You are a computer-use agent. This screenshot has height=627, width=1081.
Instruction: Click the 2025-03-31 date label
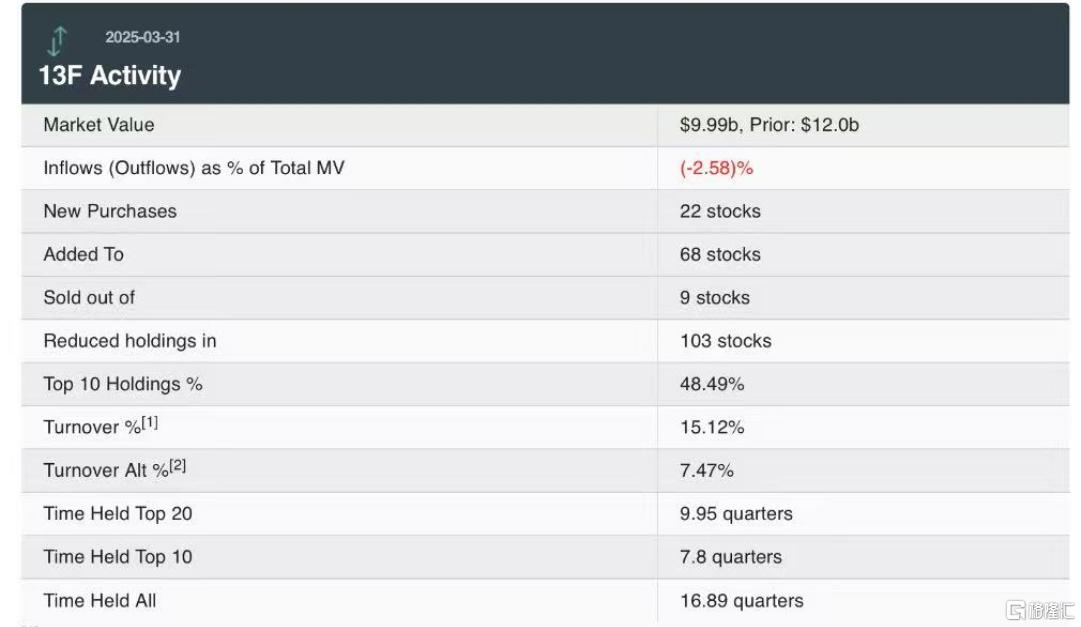[143, 37]
